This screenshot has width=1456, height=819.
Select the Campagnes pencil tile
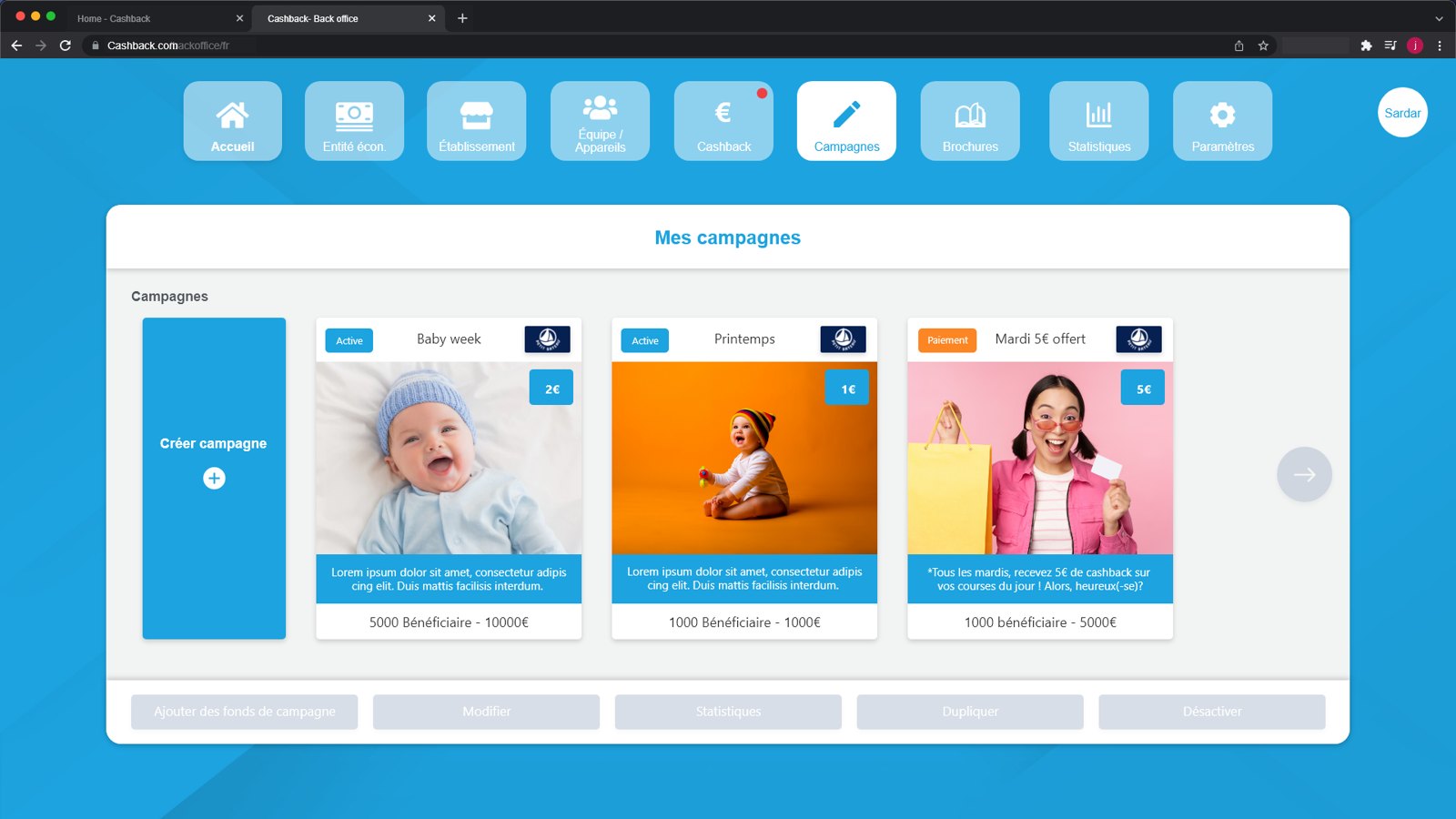point(846,121)
